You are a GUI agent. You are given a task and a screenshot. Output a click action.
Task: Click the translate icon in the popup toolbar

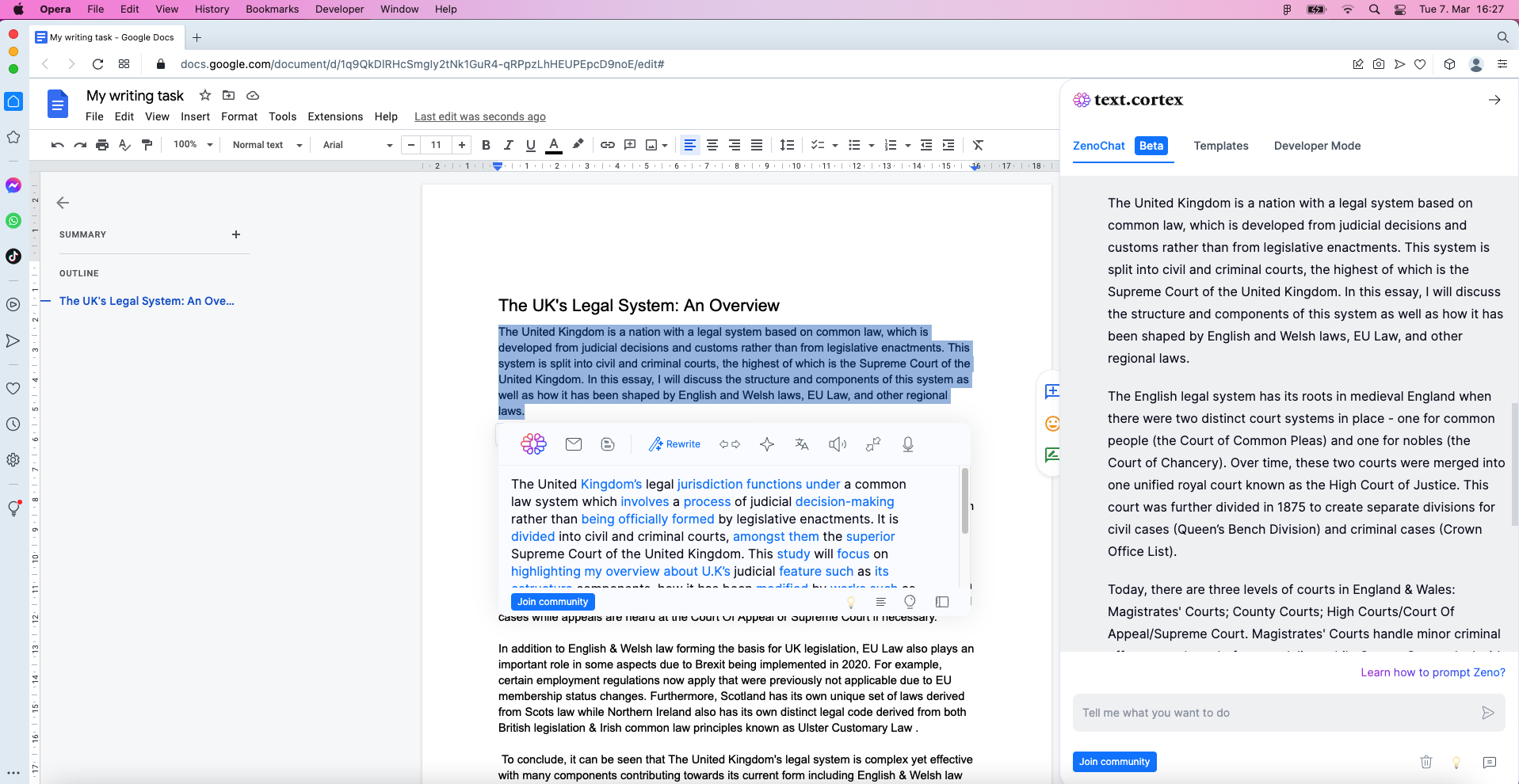pyautogui.click(x=802, y=444)
